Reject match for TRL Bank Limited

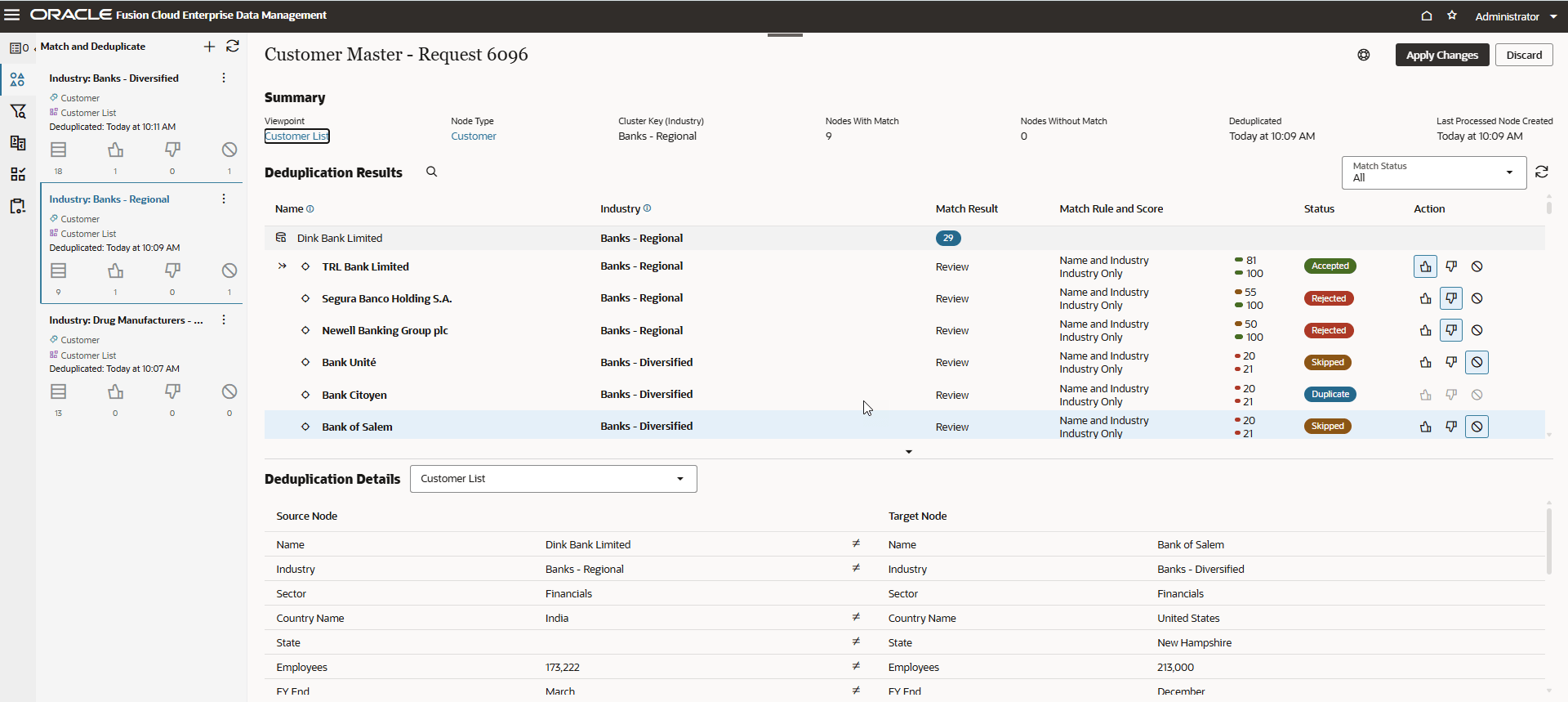point(1451,266)
